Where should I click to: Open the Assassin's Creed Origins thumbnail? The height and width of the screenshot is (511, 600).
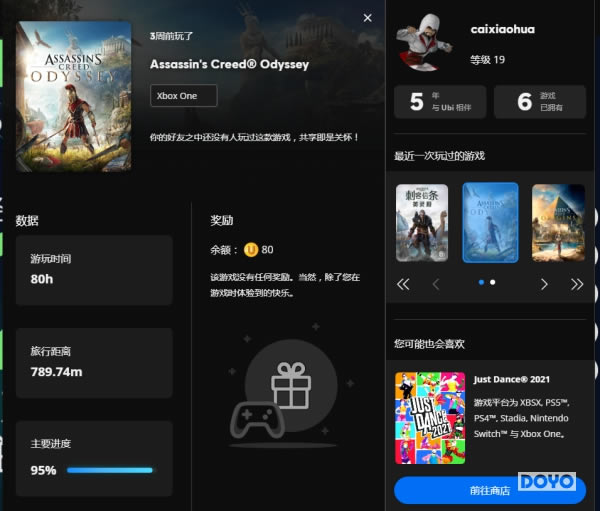point(558,223)
